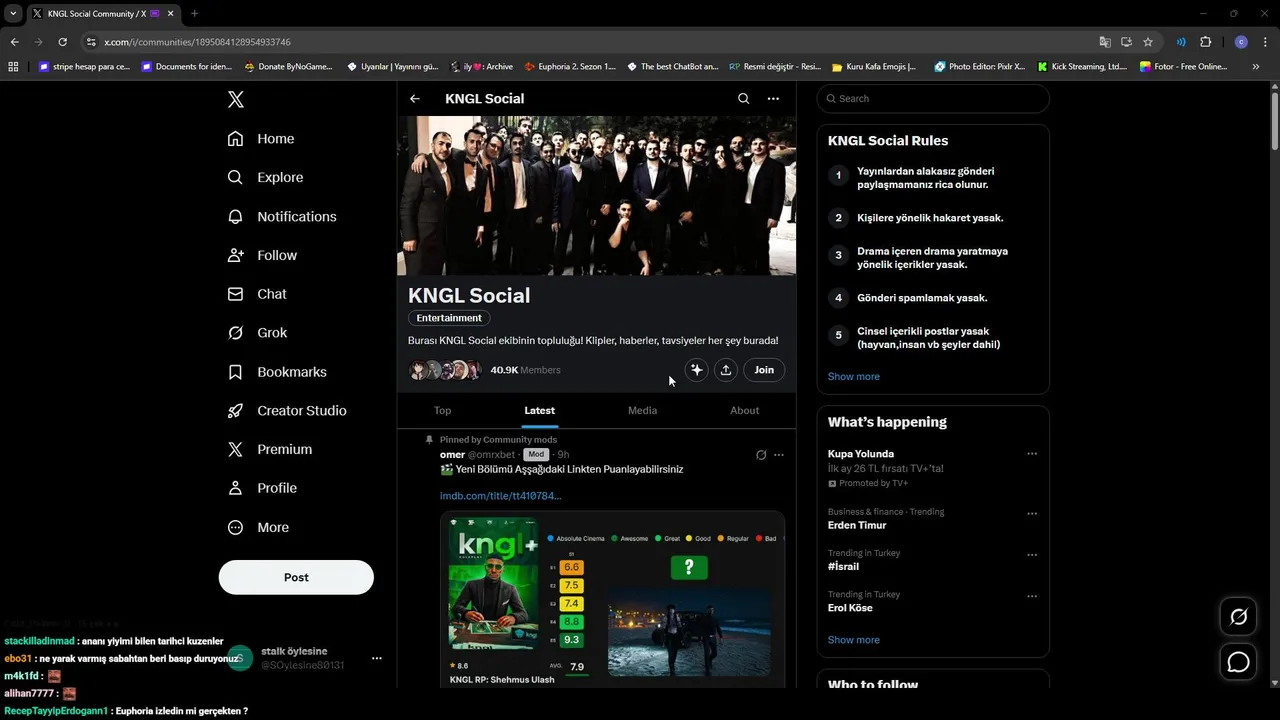Screen dimensions: 1280x720
Task: Open The best ChatBot bookmark
Action: [x=672, y=67]
